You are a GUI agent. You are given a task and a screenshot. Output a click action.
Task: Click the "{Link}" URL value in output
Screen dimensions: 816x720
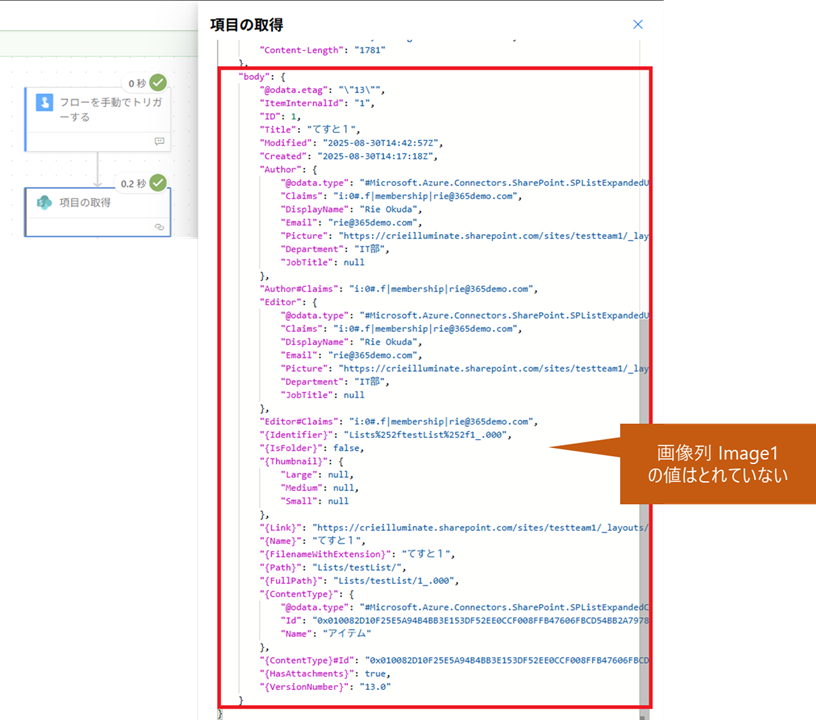(480, 526)
